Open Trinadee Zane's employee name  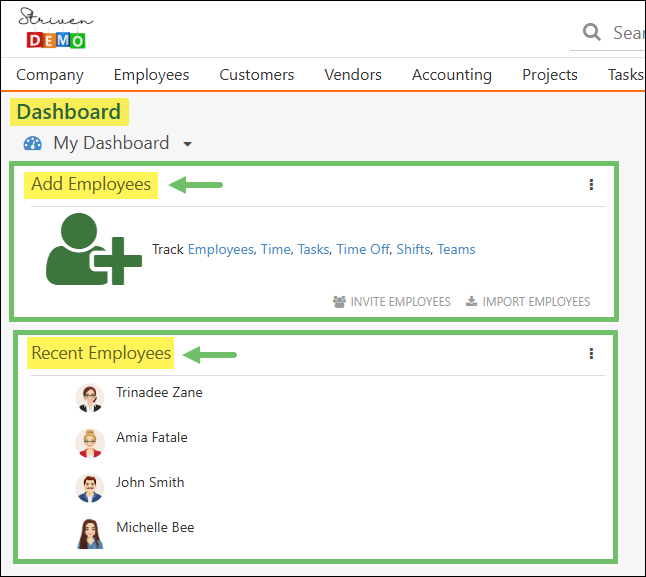tap(159, 392)
